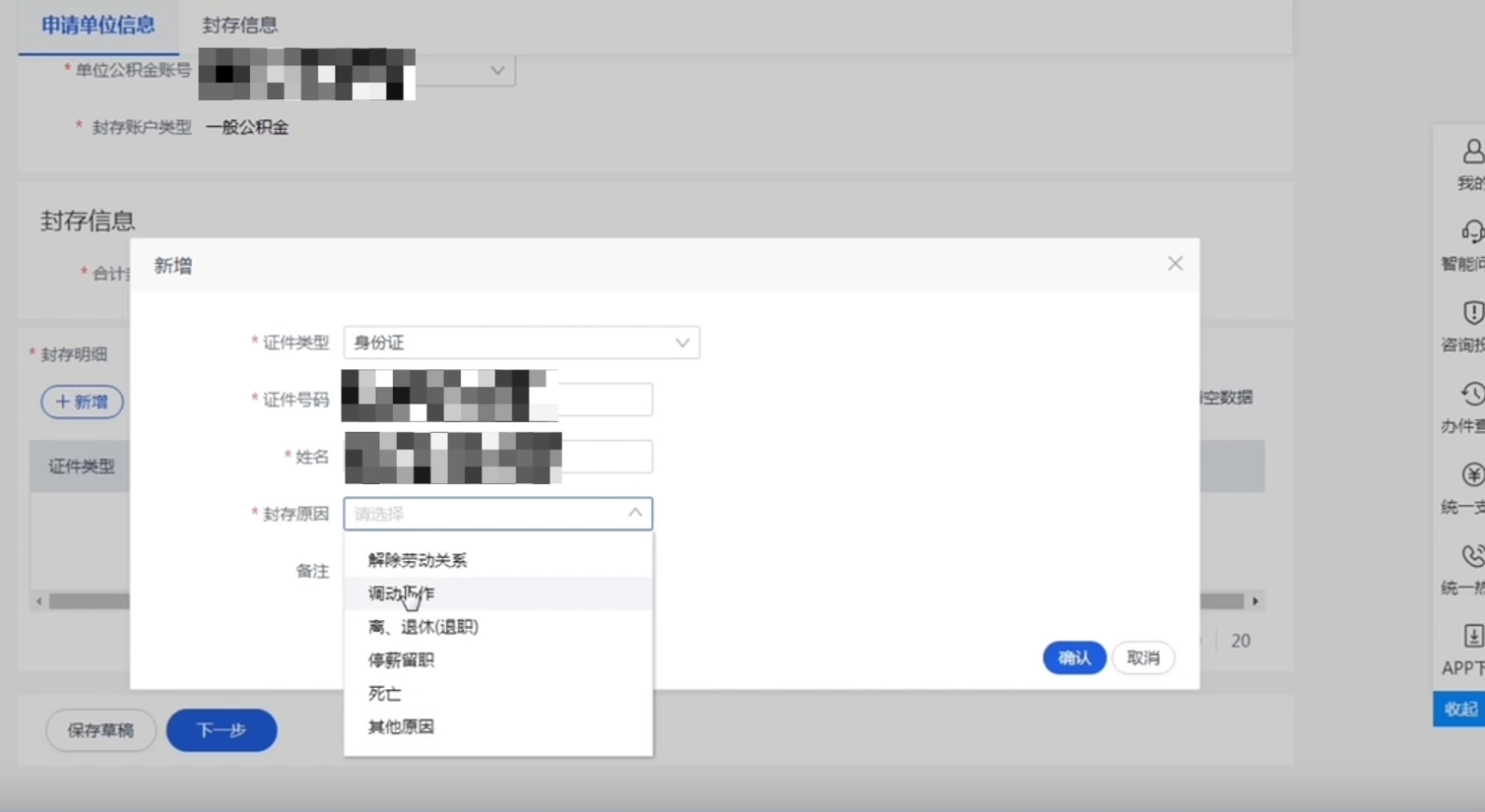This screenshot has width=1485, height=812.
Task: Open 证件类型 dropdown showing 身份证
Action: [521, 343]
